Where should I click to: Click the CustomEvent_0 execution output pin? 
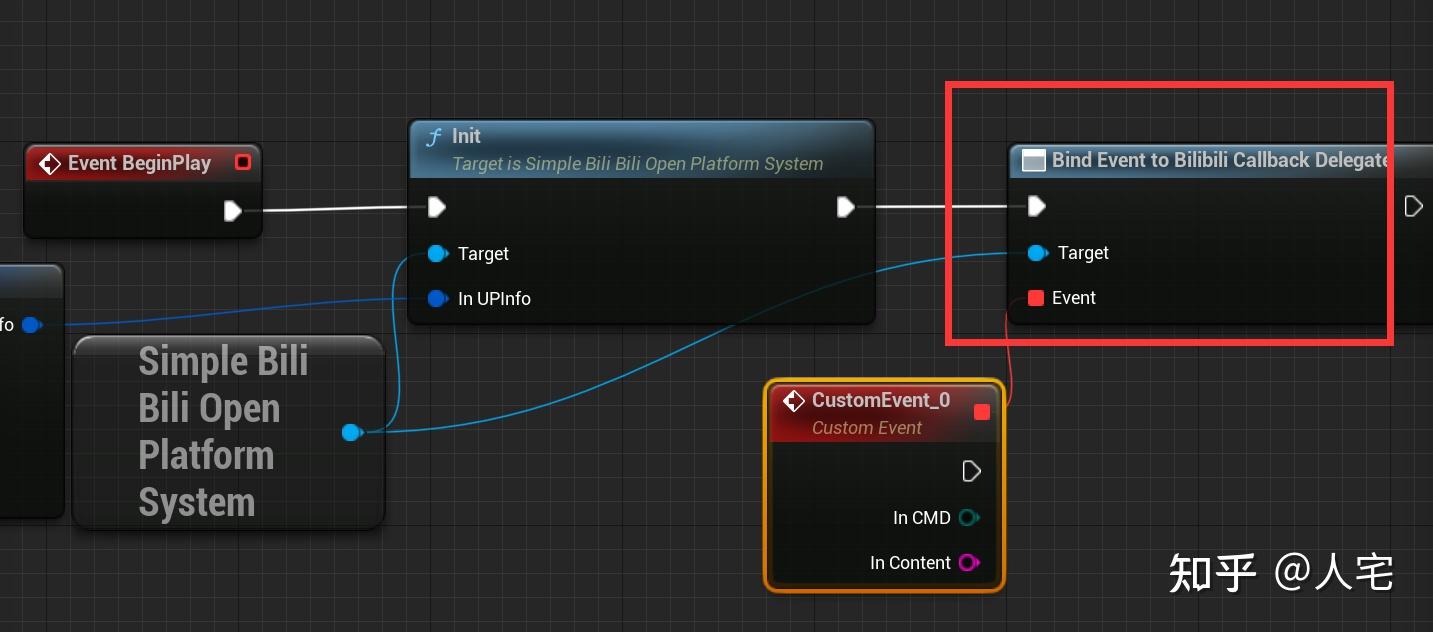[971, 471]
